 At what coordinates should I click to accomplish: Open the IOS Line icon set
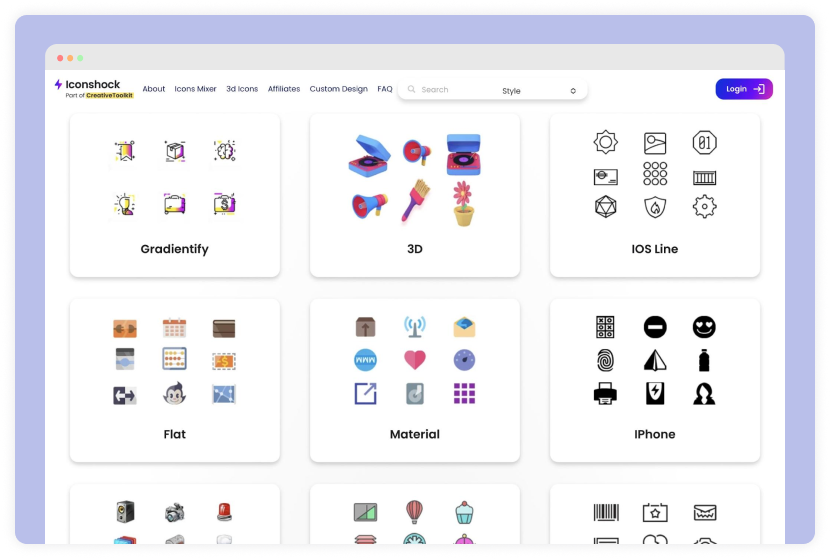[655, 195]
